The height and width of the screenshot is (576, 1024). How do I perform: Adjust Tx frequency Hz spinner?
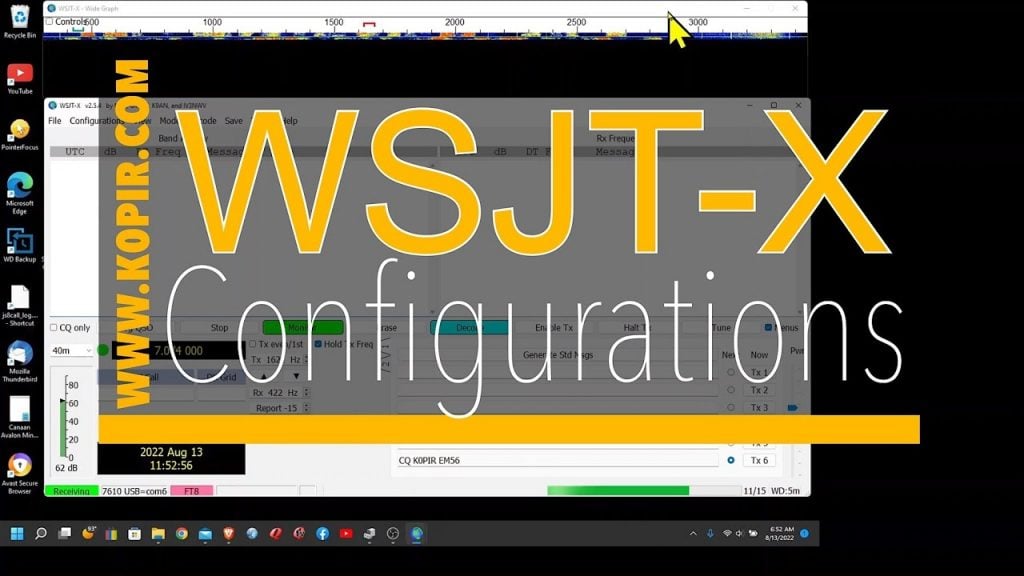[x=306, y=359]
